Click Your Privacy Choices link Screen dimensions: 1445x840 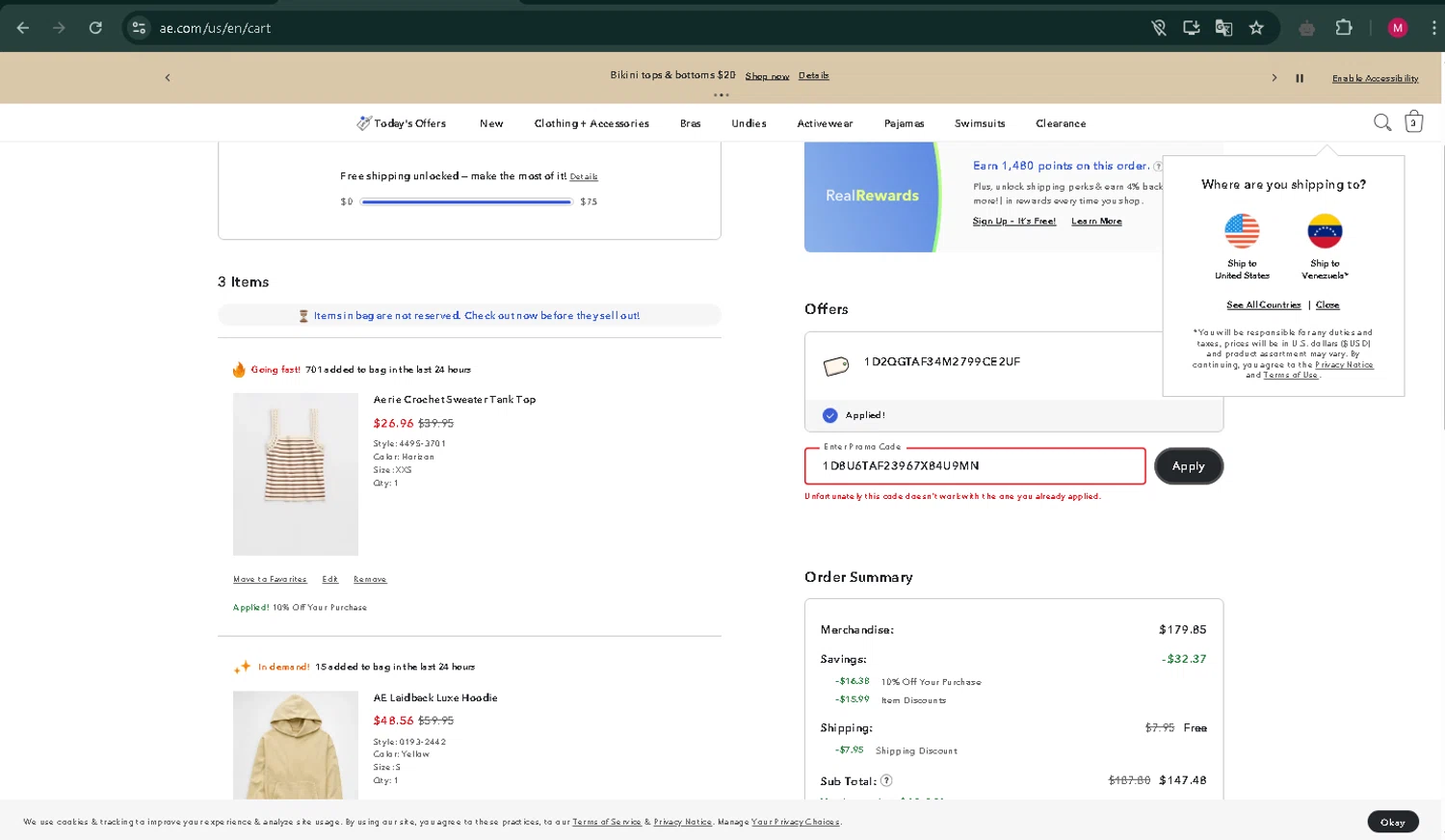[795, 822]
